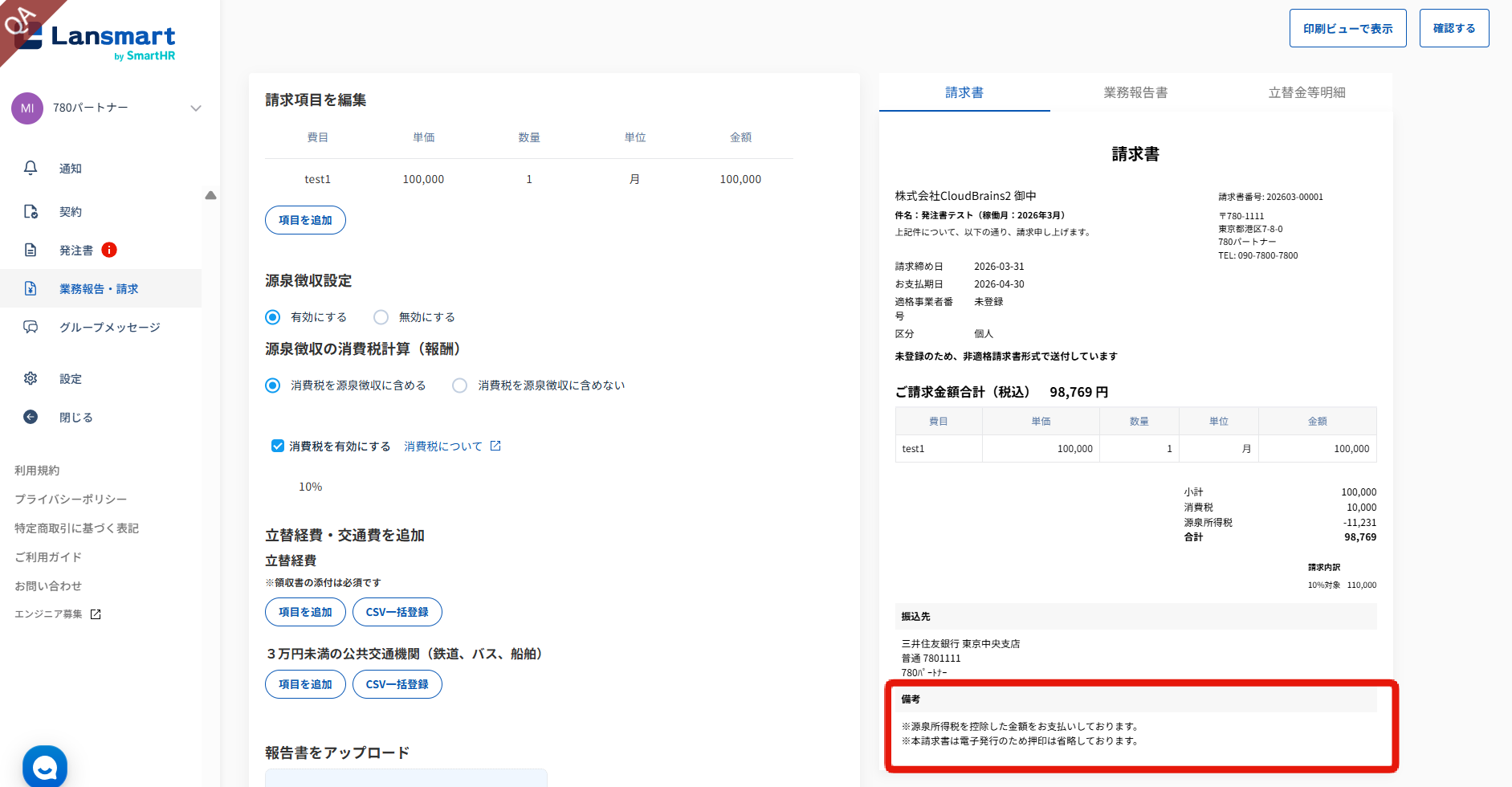The width and height of the screenshot is (1512, 787).
Task: Open the chat support bubble
Action: (45, 767)
